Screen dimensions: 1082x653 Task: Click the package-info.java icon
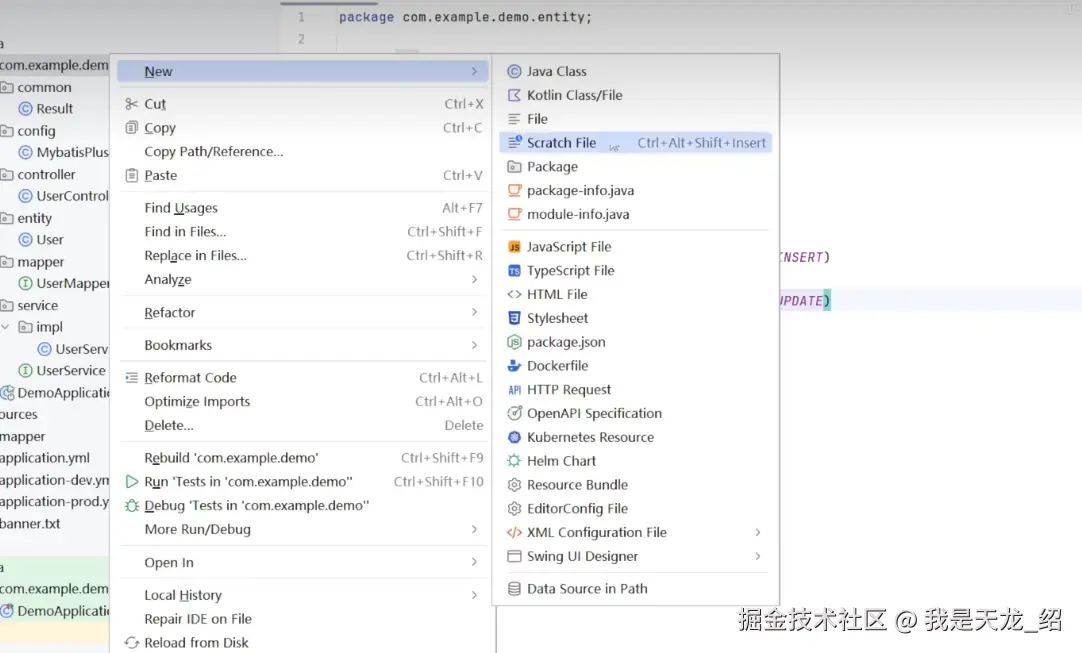pyautogui.click(x=514, y=191)
